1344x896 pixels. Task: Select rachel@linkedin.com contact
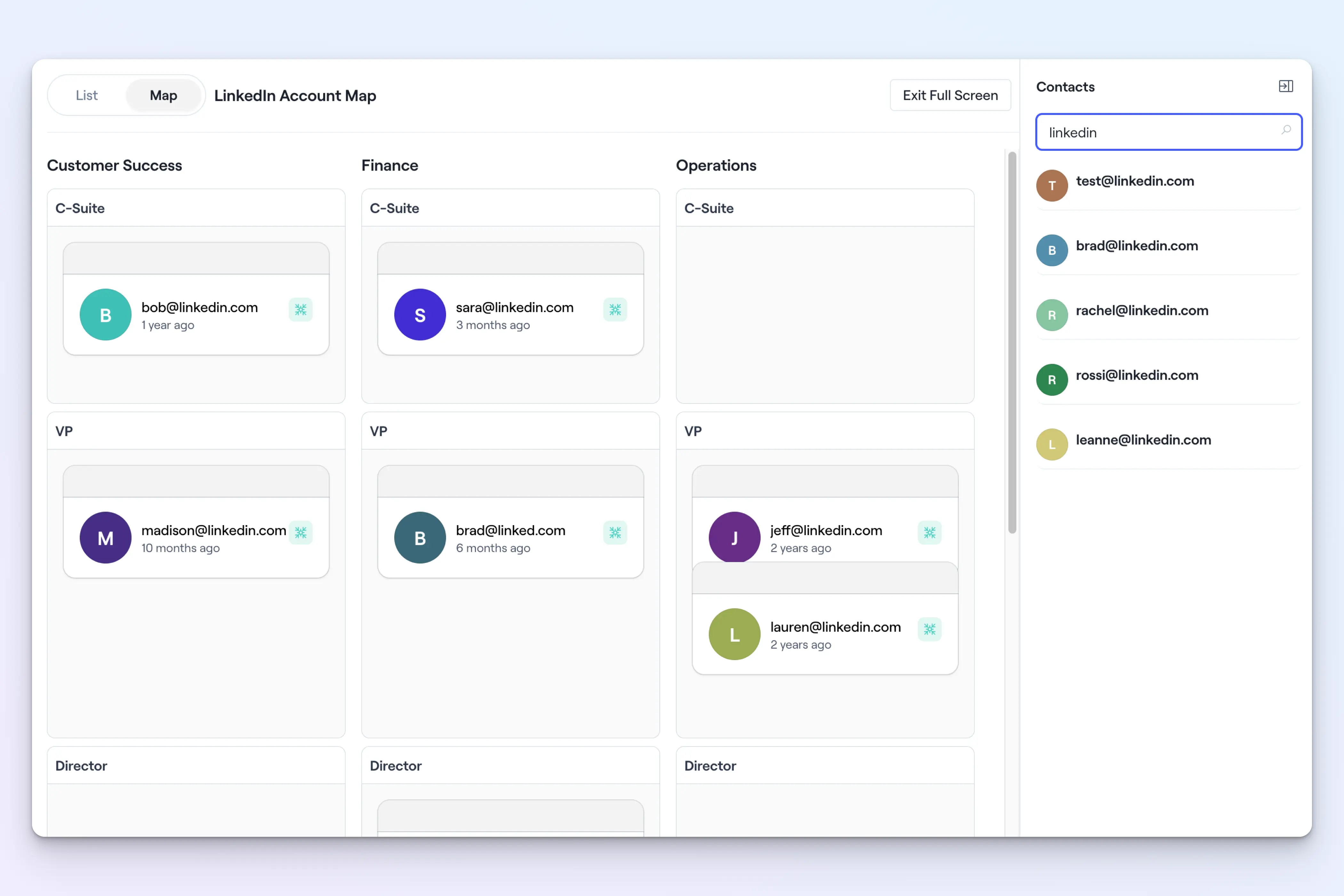click(x=1142, y=311)
